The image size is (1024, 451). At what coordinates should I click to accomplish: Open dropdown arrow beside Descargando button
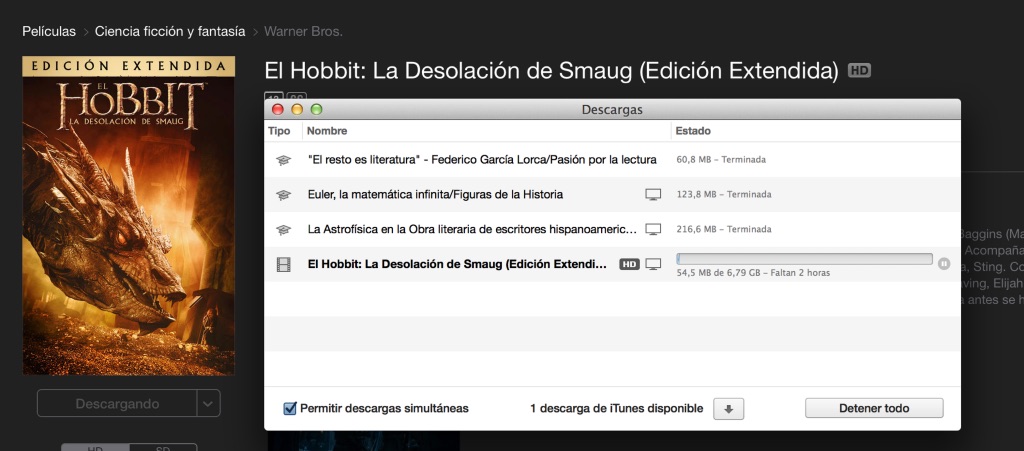[x=208, y=403]
